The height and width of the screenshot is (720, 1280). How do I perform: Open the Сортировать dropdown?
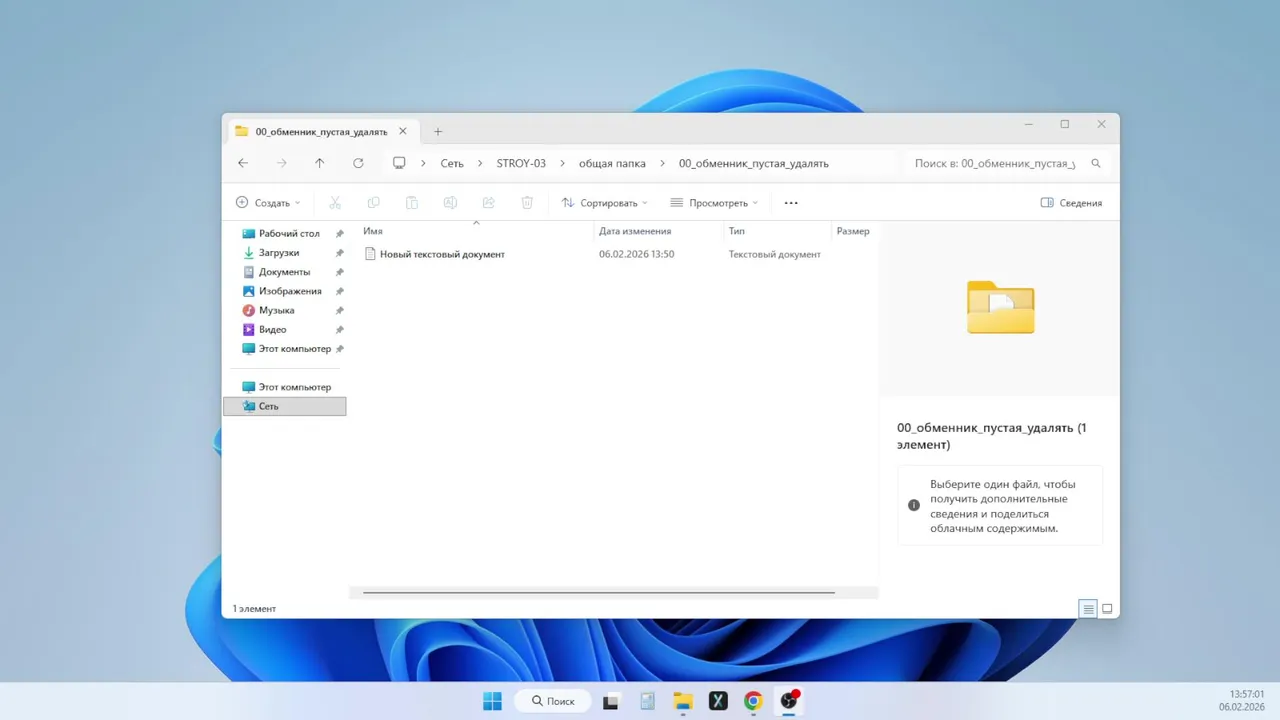[604, 203]
